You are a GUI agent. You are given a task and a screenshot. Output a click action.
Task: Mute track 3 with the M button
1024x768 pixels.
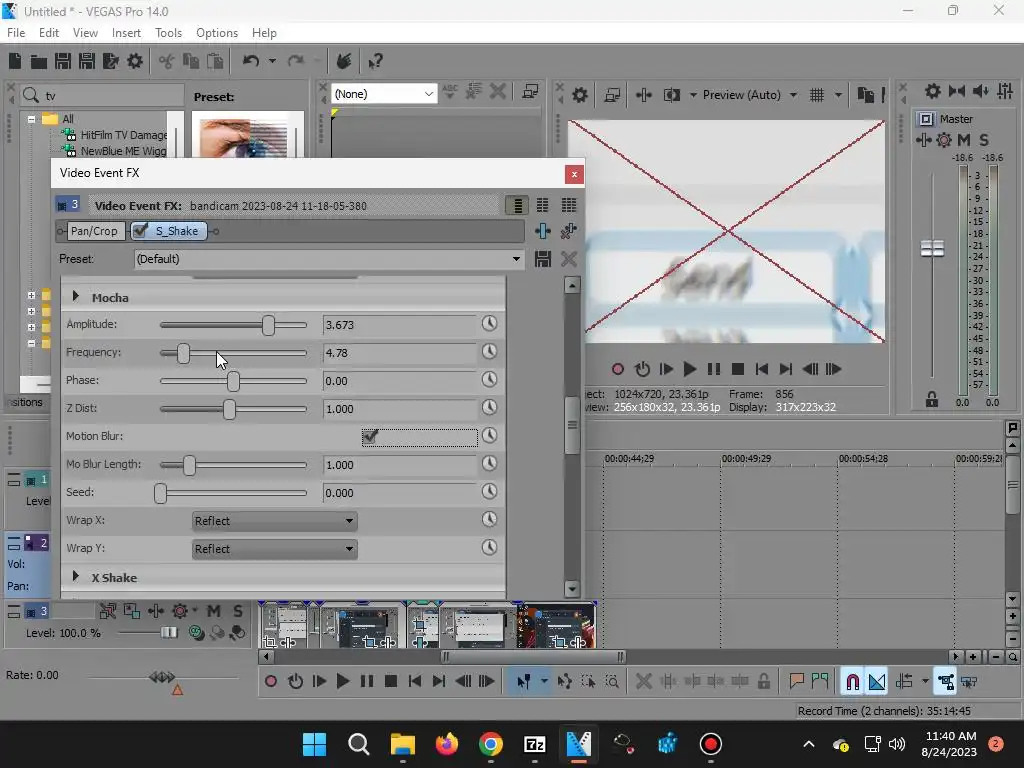(x=214, y=611)
